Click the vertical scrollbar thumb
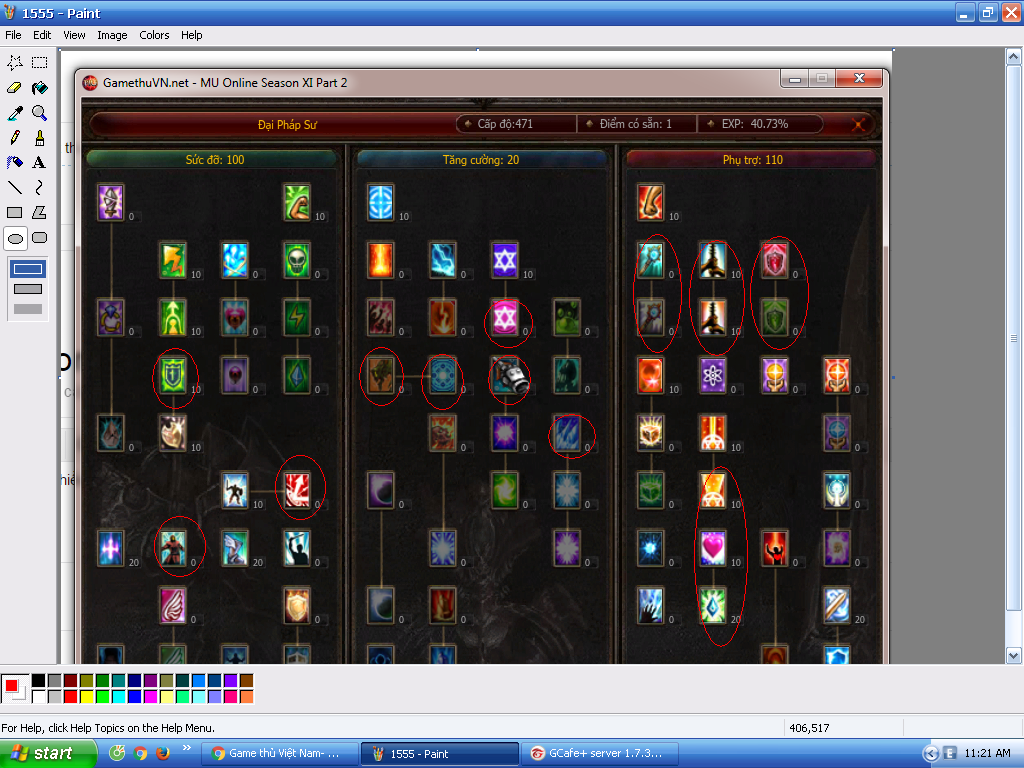 point(1013,338)
